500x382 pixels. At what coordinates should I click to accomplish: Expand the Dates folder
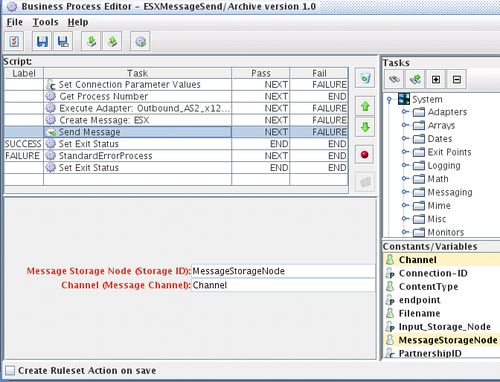pyautogui.click(x=405, y=138)
